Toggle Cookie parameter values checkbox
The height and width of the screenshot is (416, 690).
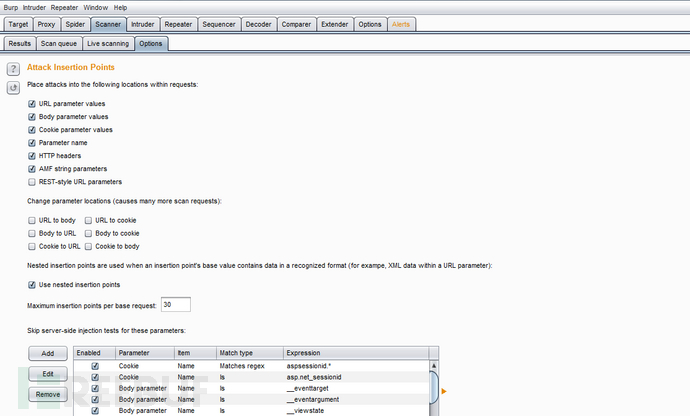point(32,130)
